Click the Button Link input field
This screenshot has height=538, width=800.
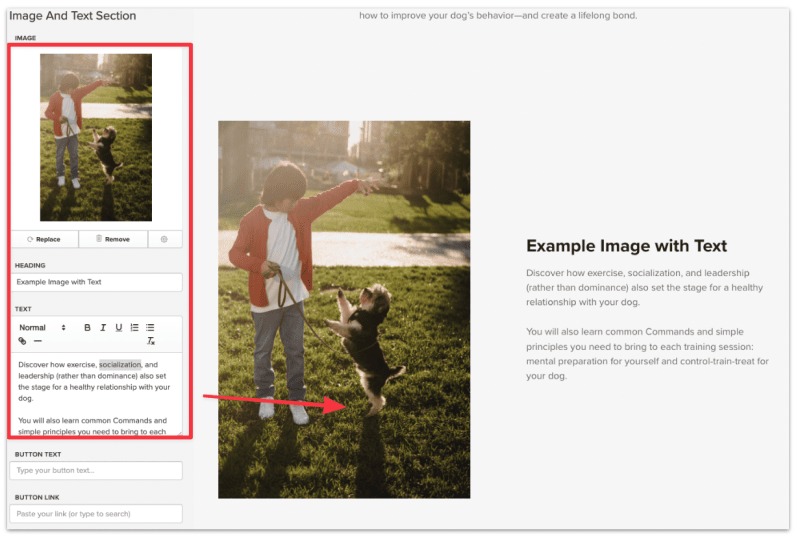click(96, 514)
